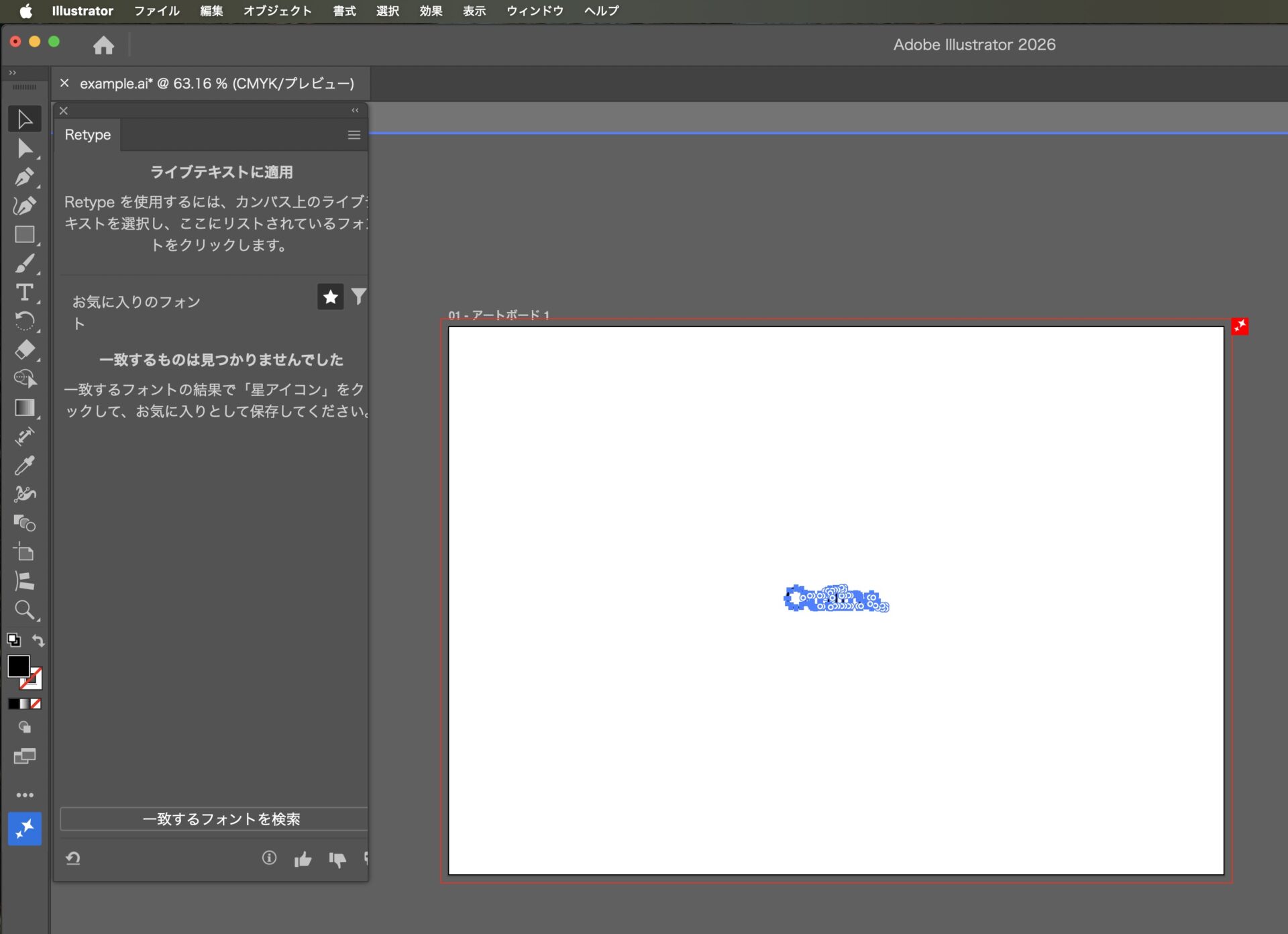Swap fill and stroke colors
Image resolution: width=1288 pixels, height=934 pixels.
pyautogui.click(x=38, y=641)
